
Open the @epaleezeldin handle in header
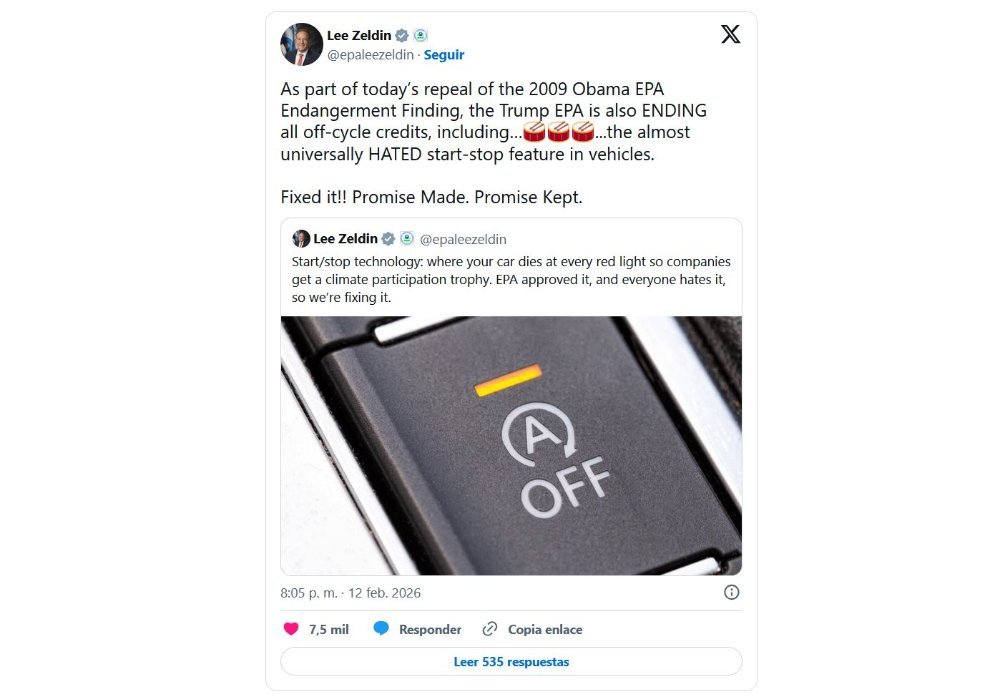[371, 55]
